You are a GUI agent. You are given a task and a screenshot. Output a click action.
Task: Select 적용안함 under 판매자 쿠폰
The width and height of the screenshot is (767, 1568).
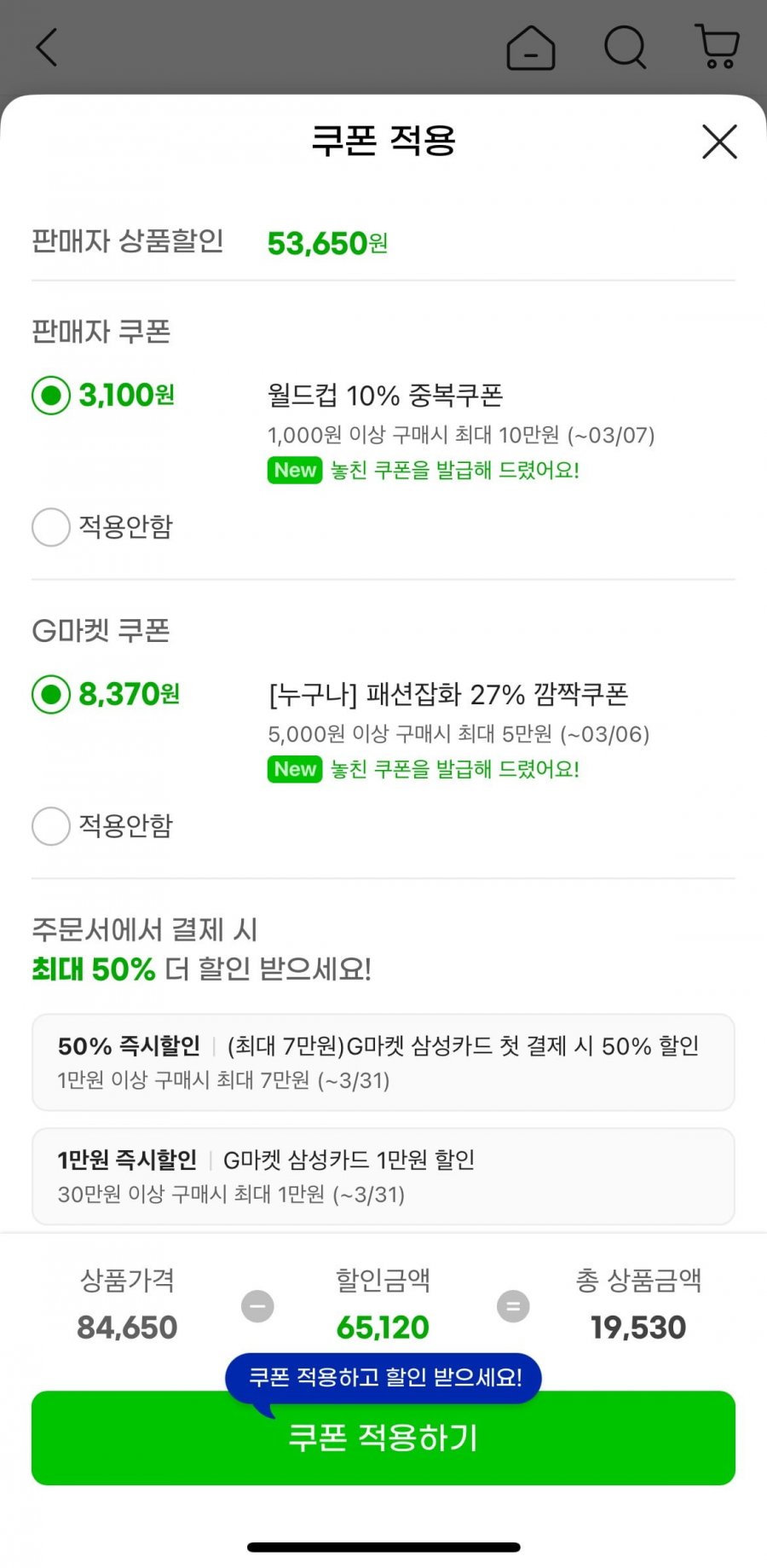coord(51,527)
